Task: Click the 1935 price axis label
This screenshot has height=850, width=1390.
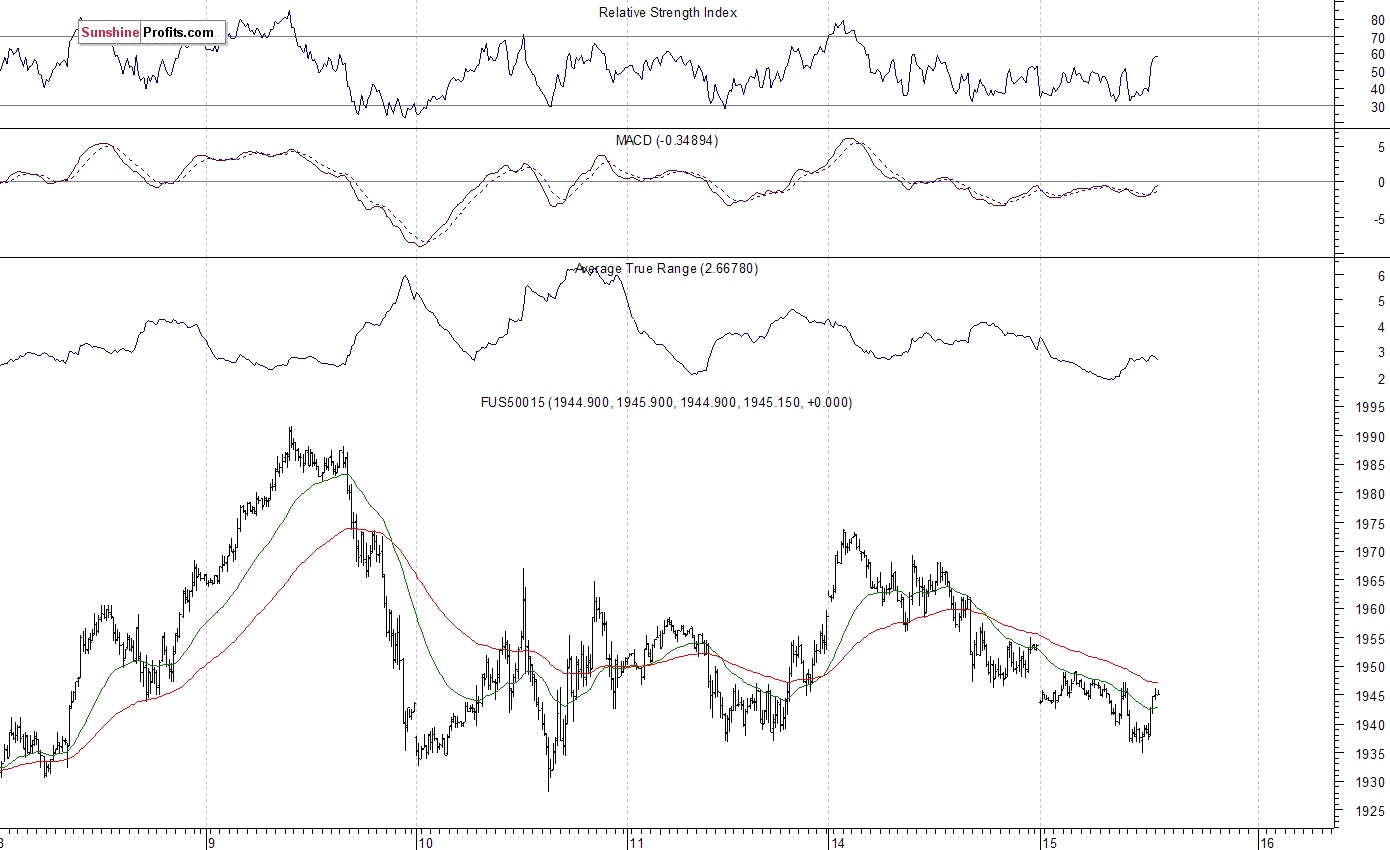Action: (1371, 754)
